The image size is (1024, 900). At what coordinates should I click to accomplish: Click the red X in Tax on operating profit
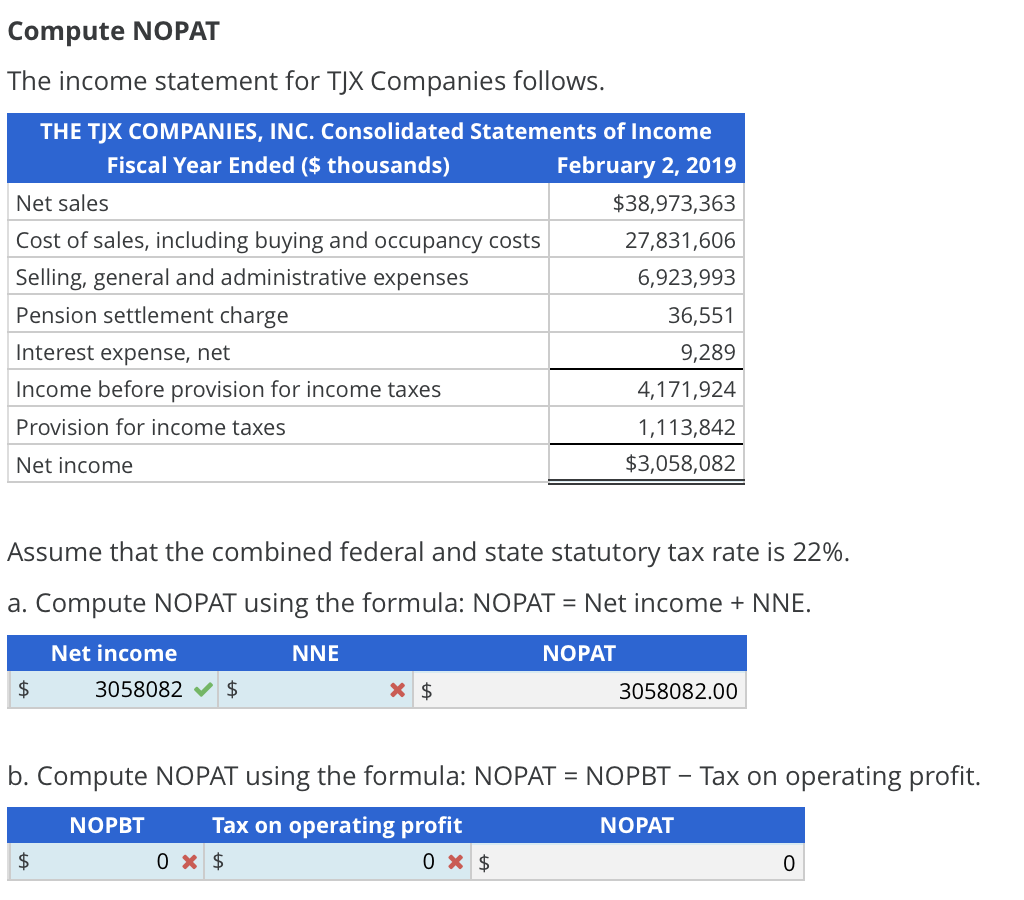456,861
